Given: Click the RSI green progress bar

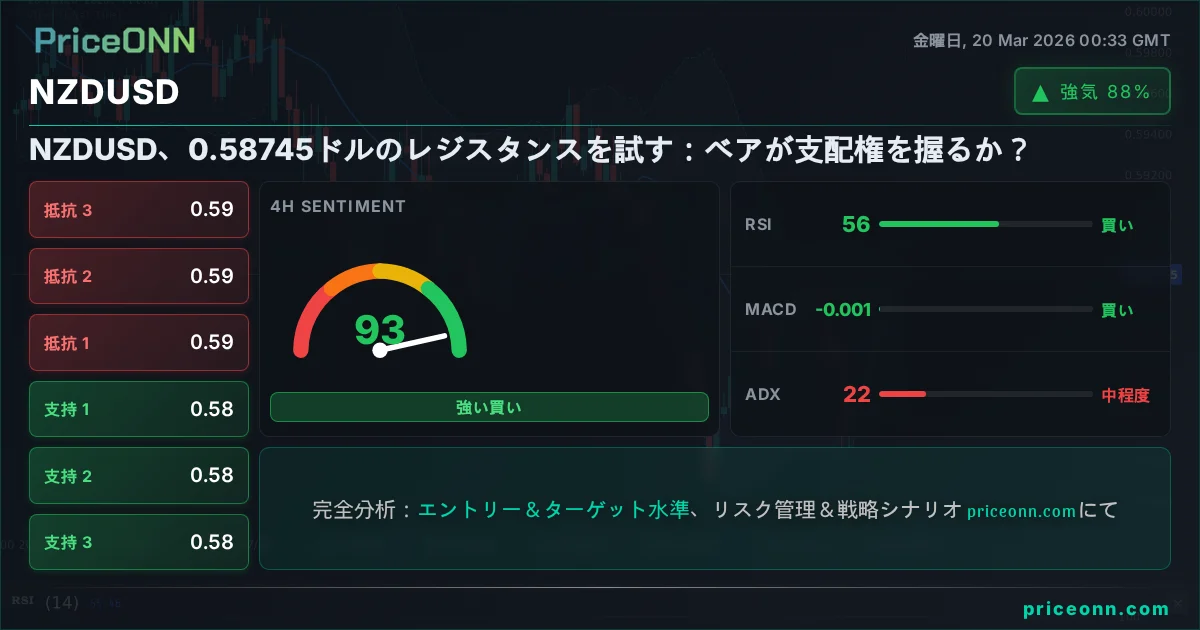Looking at the screenshot, I should click(x=938, y=224).
